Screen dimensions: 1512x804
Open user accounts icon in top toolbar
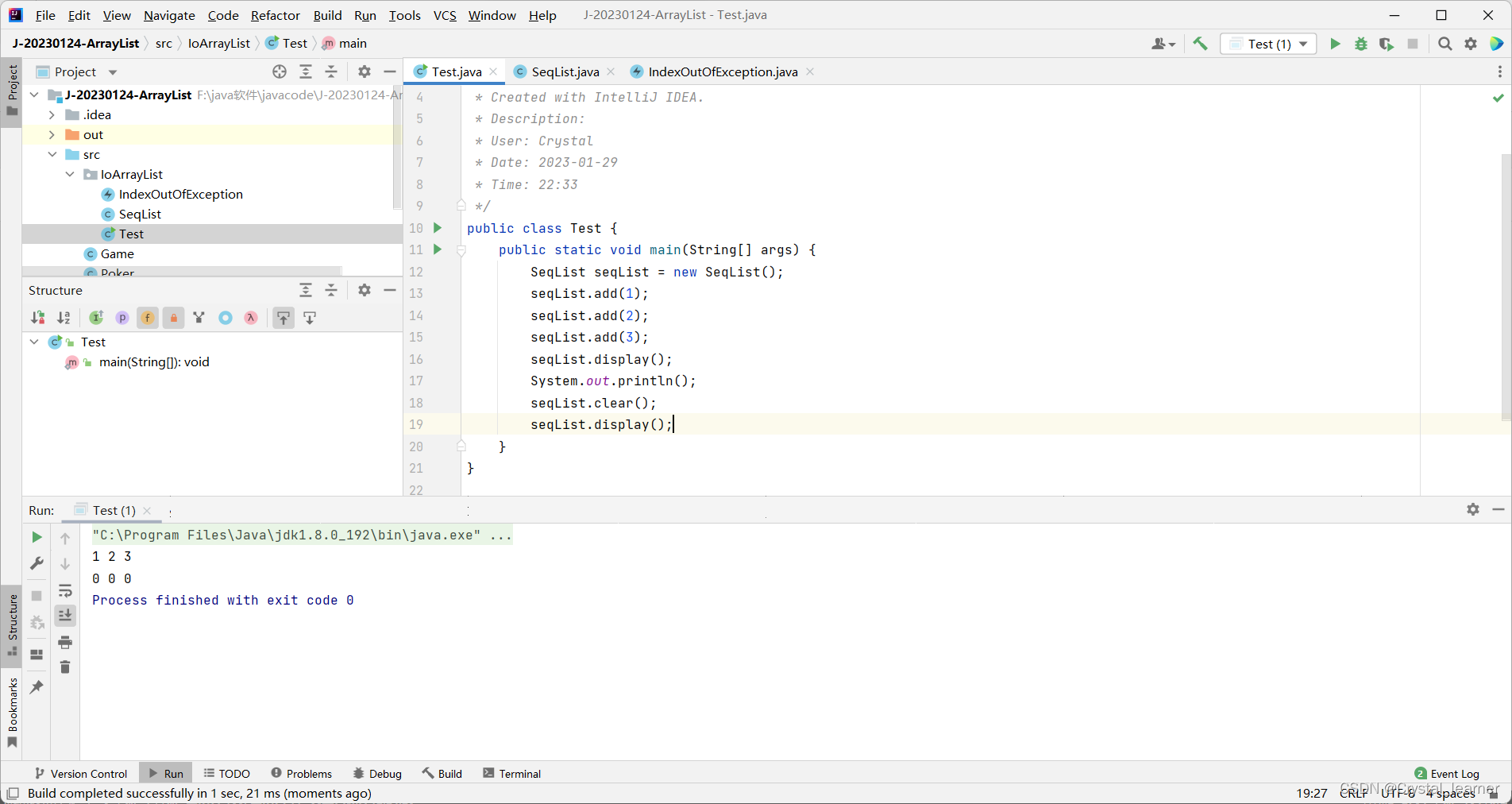coord(1163,44)
